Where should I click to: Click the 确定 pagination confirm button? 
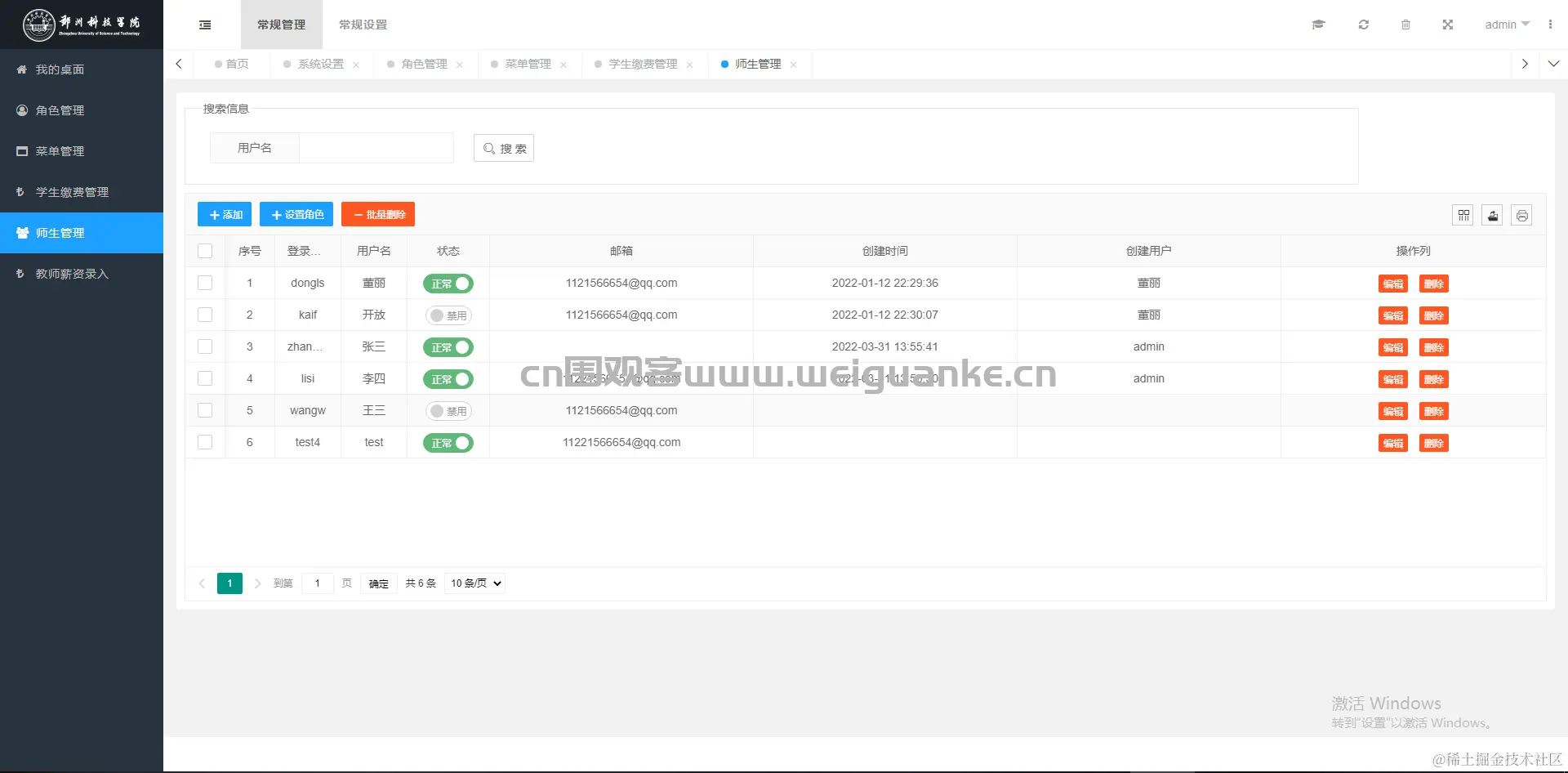[379, 583]
